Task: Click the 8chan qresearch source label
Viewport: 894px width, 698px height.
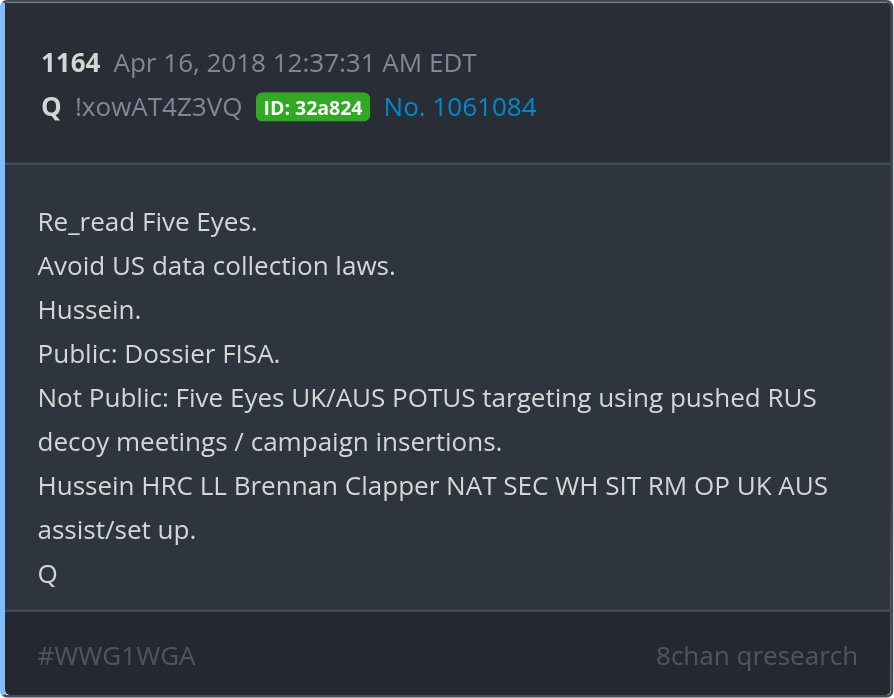Action: 756,656
